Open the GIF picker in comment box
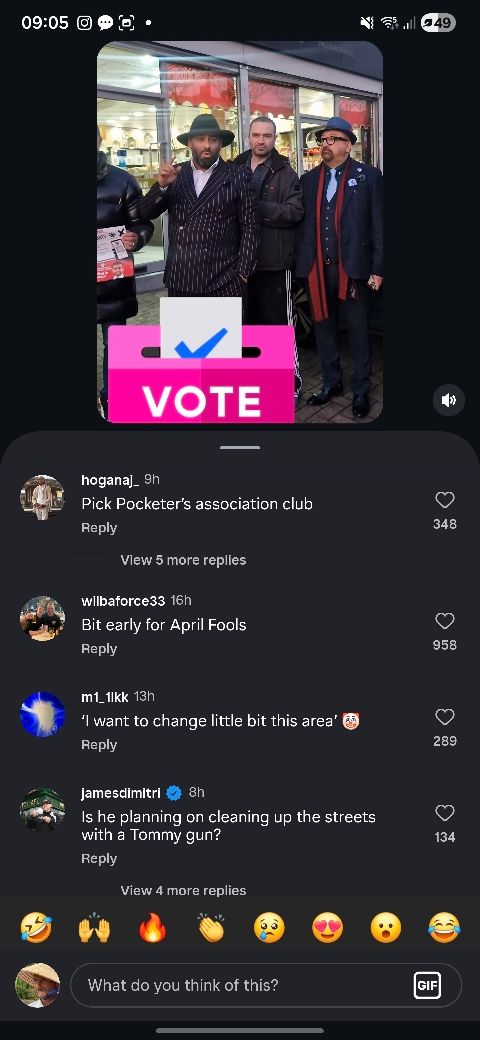Image resolution: width=480 pixels, height=1040 pixels. click(427, 986)
